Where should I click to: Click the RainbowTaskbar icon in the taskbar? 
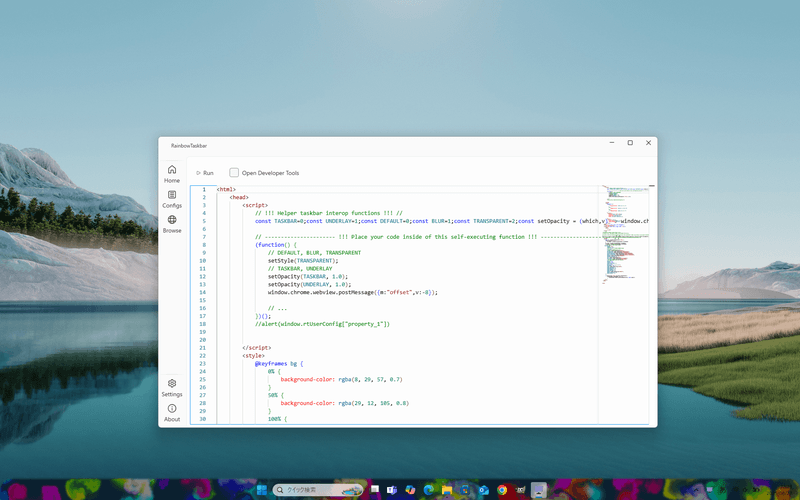click(x=539, y=490)
